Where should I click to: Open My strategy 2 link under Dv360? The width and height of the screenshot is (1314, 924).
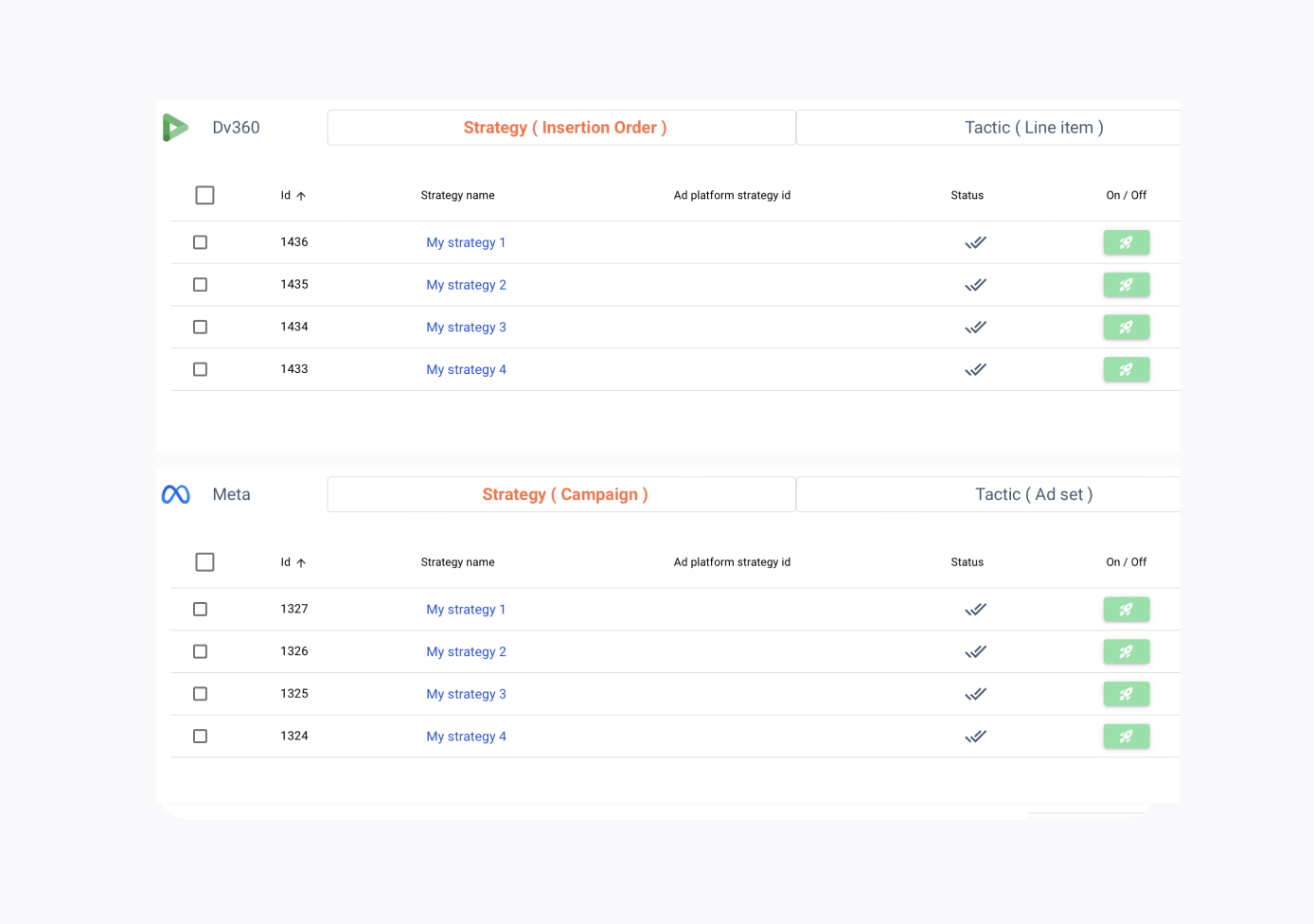466,285
